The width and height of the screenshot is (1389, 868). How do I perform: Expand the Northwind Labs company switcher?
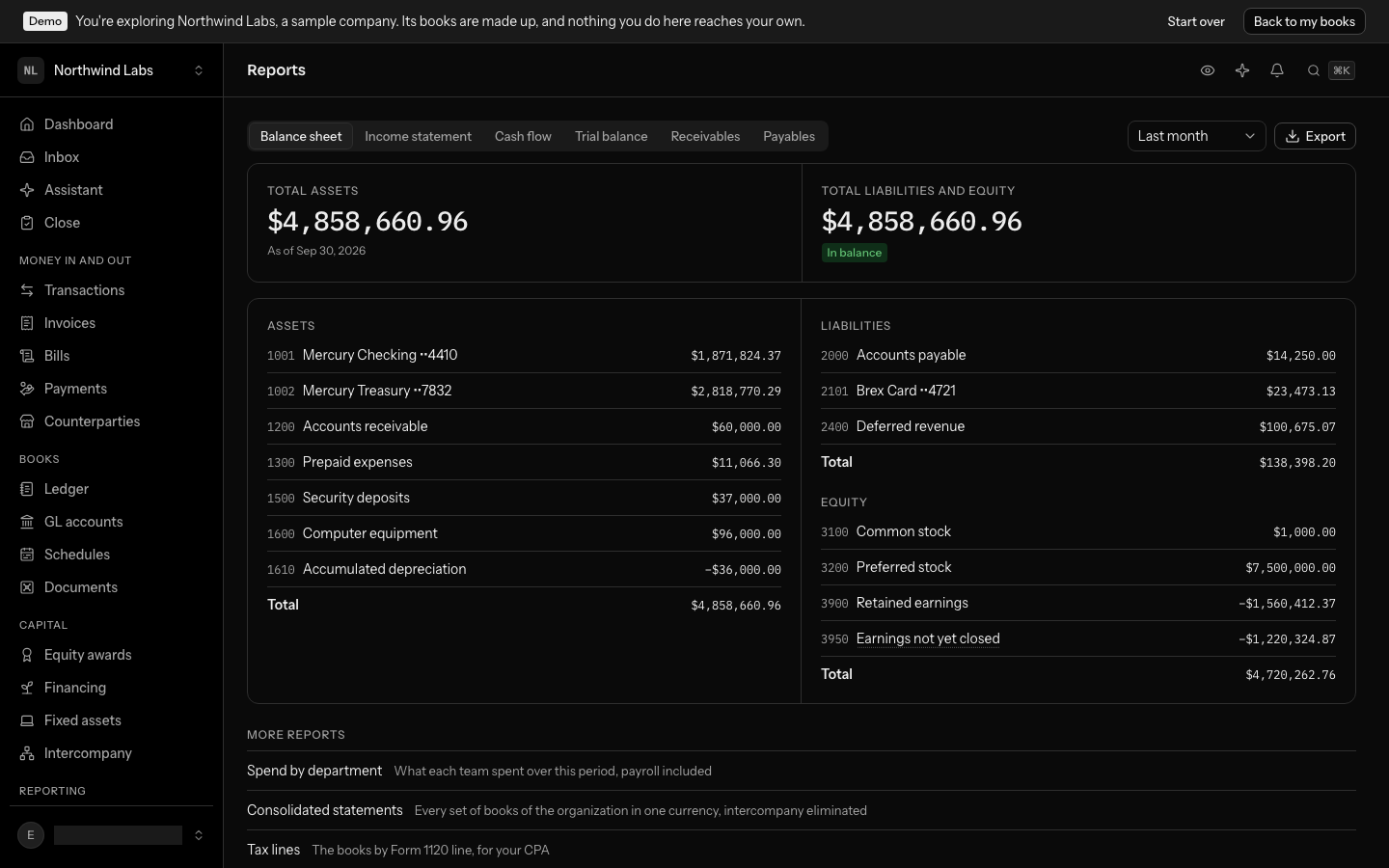112,70
